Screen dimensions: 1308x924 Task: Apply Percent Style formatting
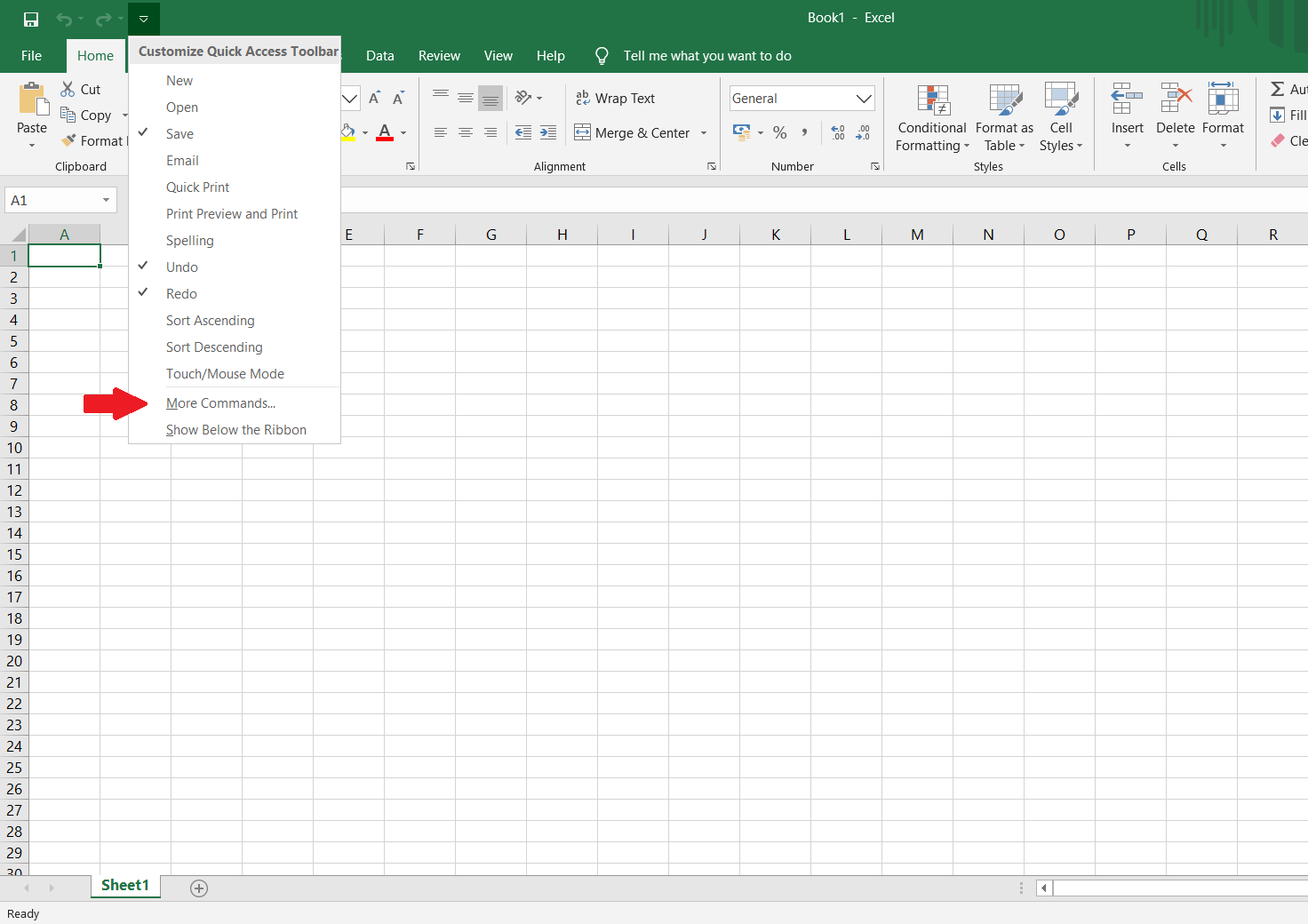pos(779,131)
